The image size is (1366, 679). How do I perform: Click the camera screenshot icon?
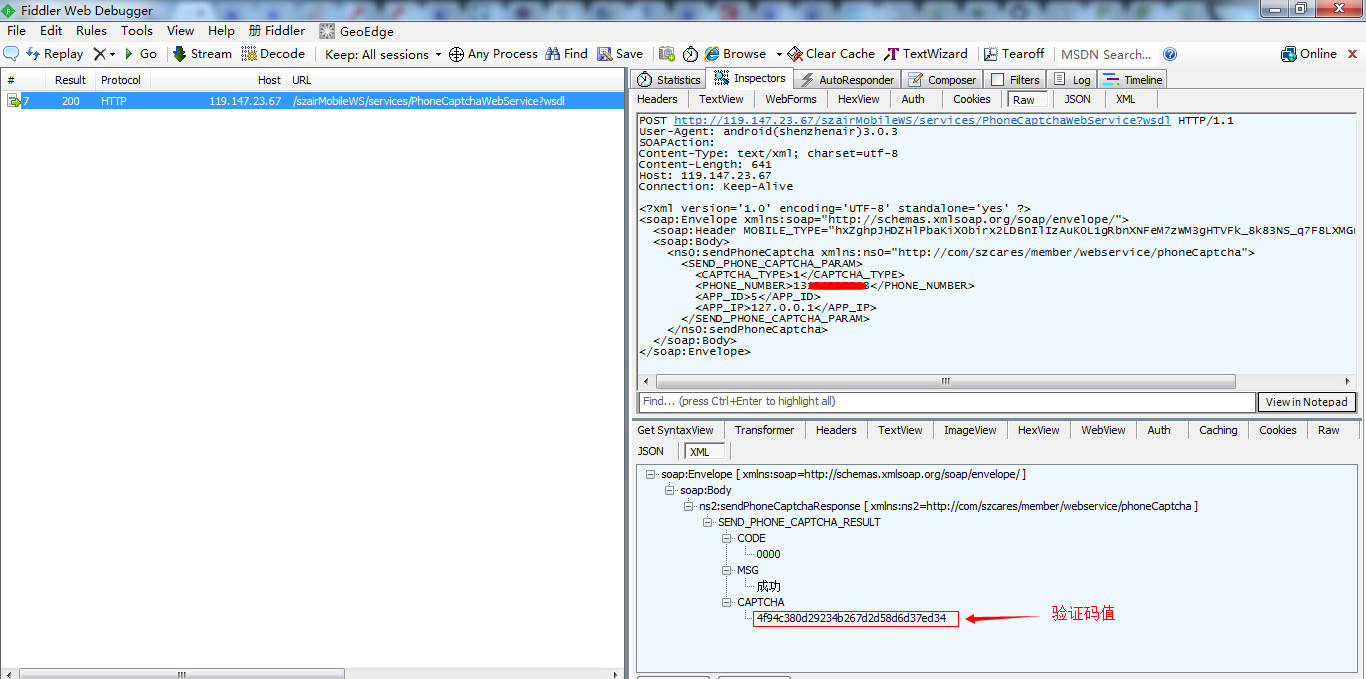[666, 54]
